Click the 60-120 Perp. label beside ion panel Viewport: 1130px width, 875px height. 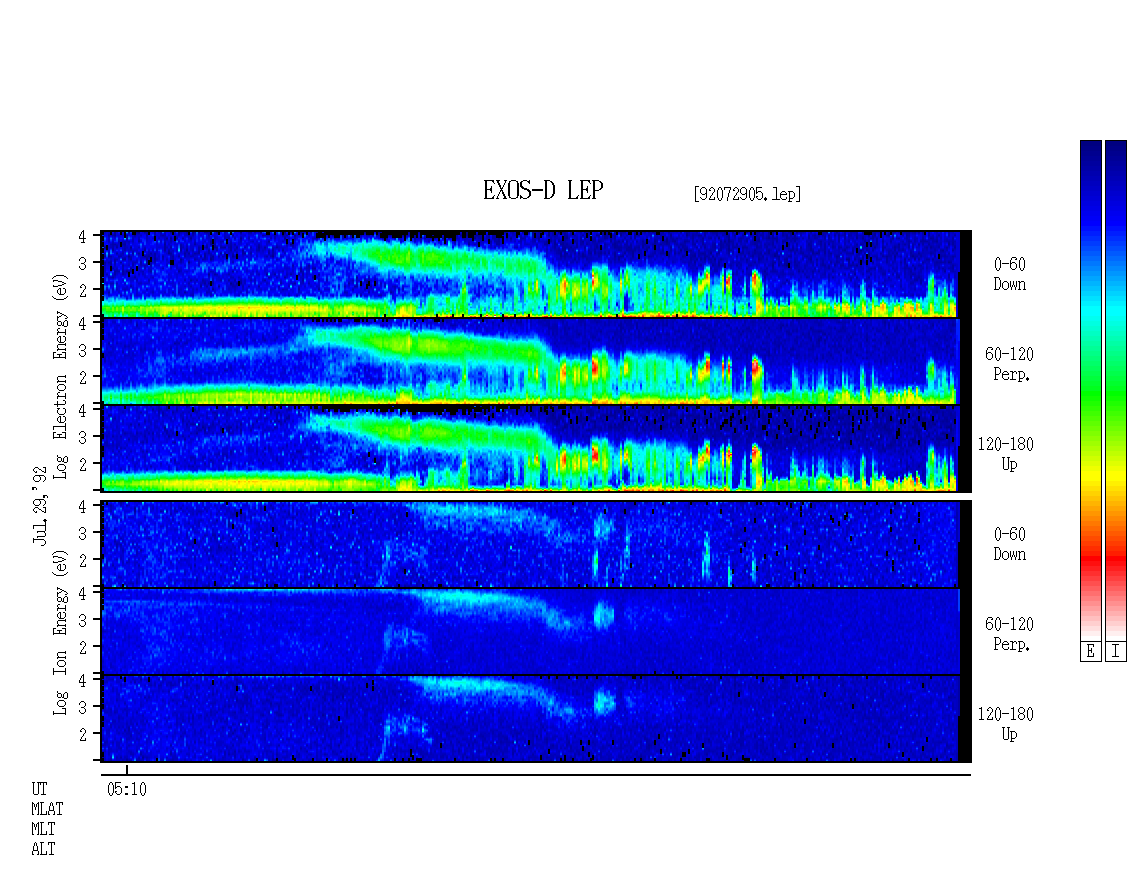1009,634
